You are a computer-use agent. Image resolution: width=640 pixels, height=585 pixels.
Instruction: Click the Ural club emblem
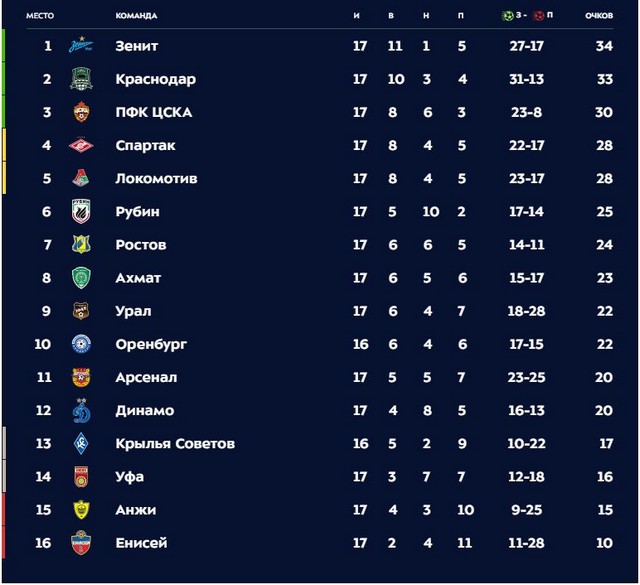point(81,311)
